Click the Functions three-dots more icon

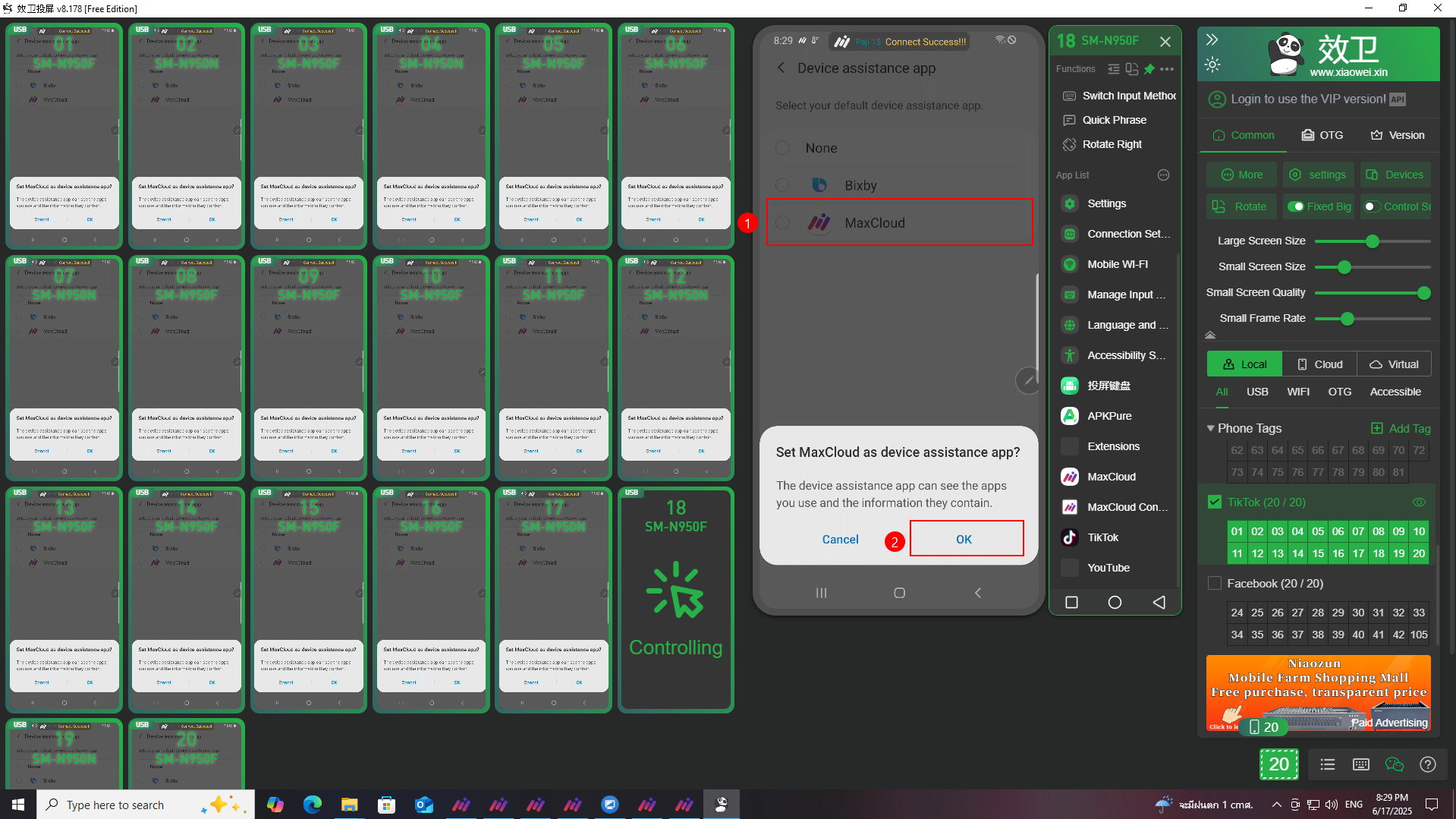pos(1167,69)
